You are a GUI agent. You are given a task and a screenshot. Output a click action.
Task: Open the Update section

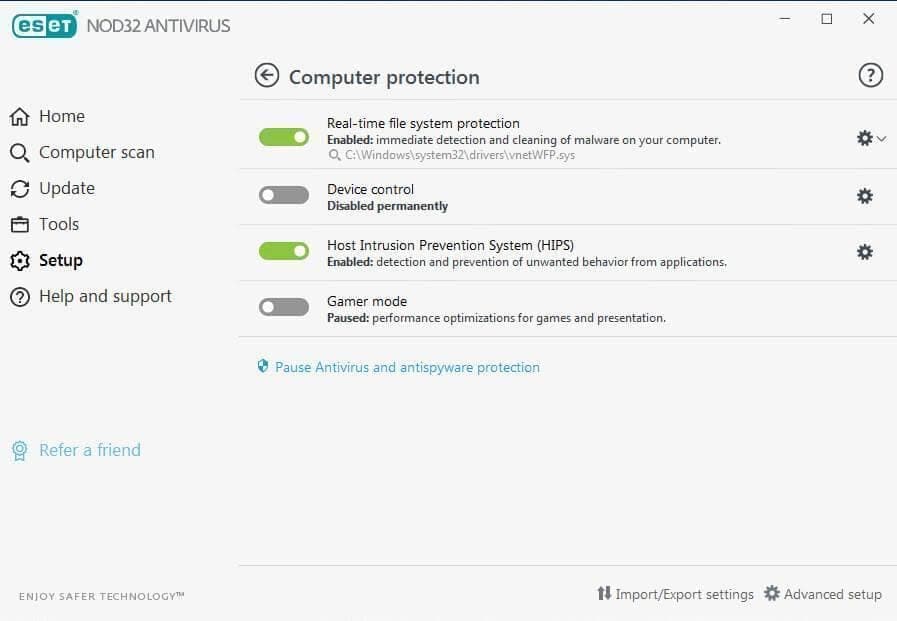pyautogui.click(x=66, y=188)
